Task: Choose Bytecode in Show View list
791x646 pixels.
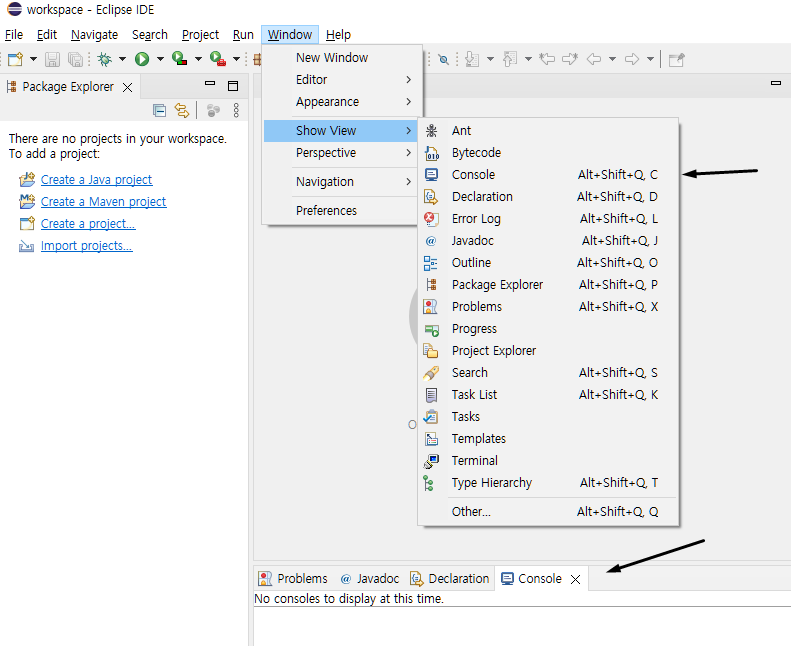Action: 548,153
